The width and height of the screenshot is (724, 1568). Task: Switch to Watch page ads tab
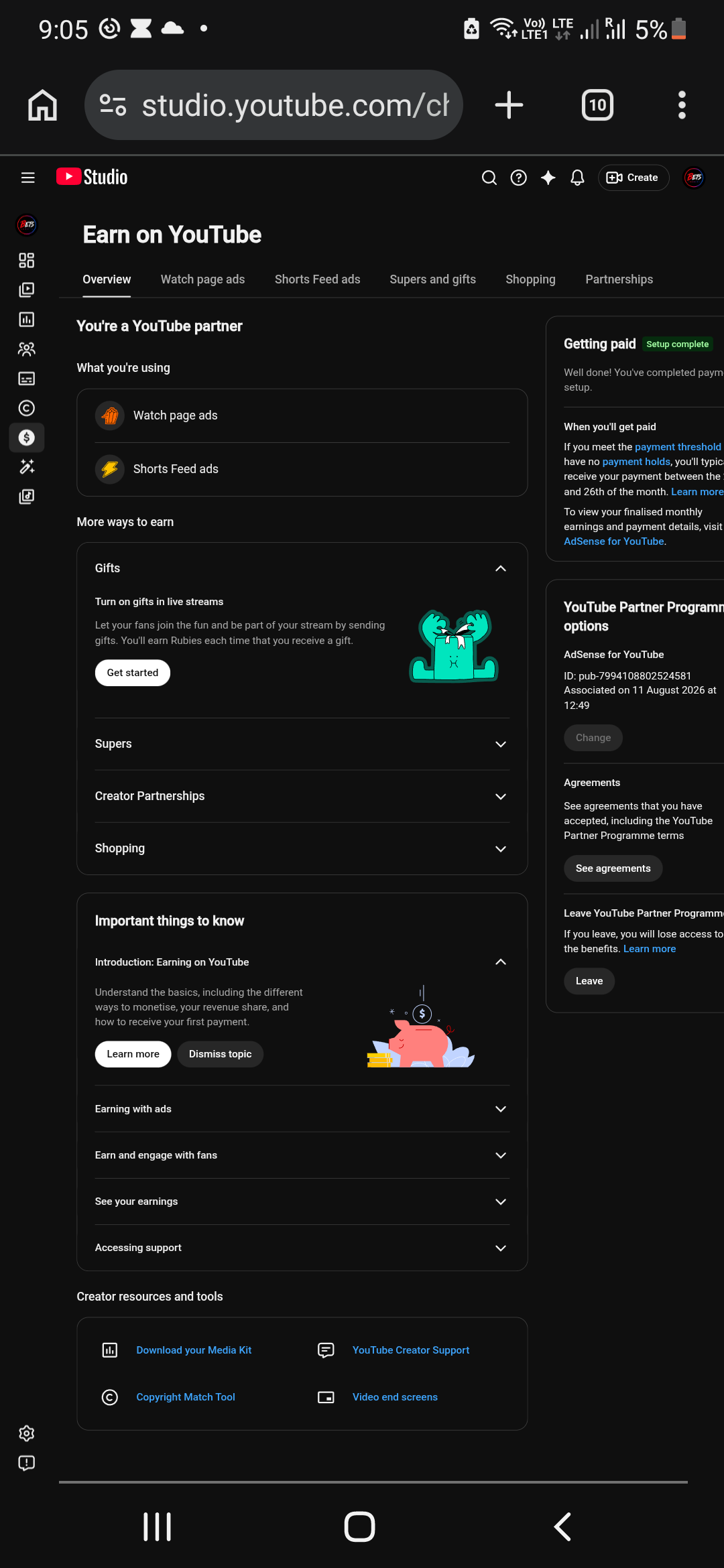(202, 279)
